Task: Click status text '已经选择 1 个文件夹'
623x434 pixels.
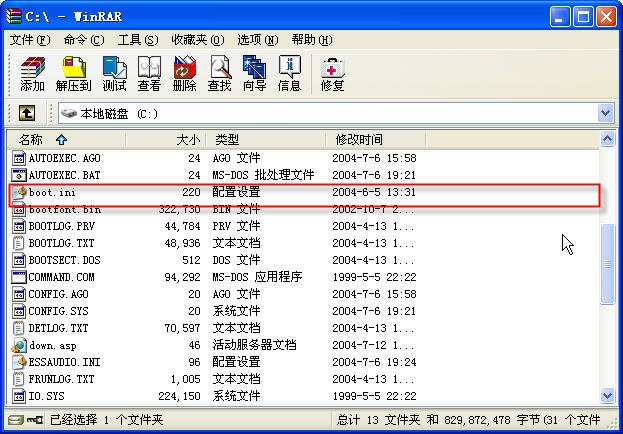Action: coord(106,420)
